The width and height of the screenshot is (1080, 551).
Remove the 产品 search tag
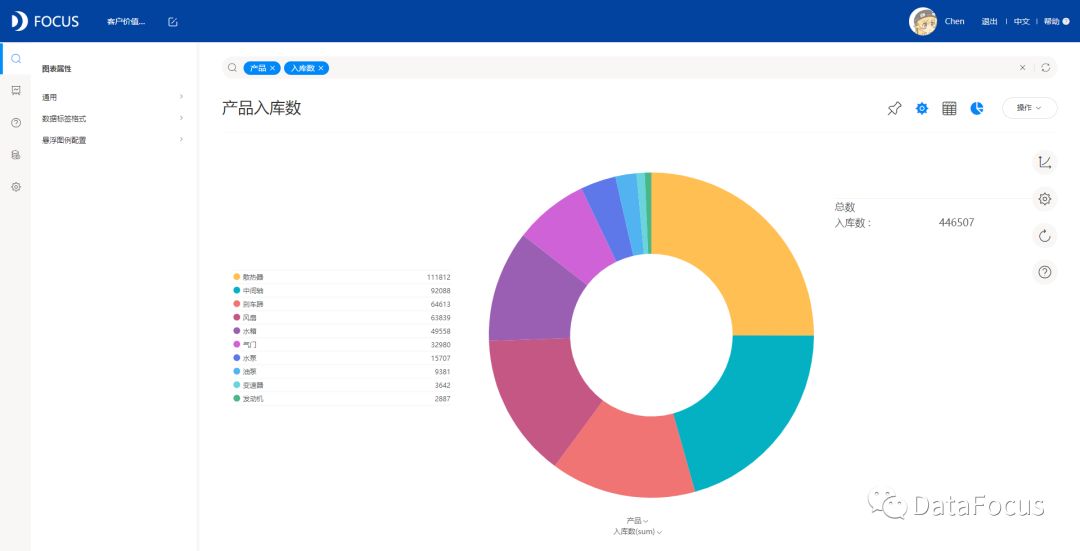pyautogui.click(x=273, y=68)
